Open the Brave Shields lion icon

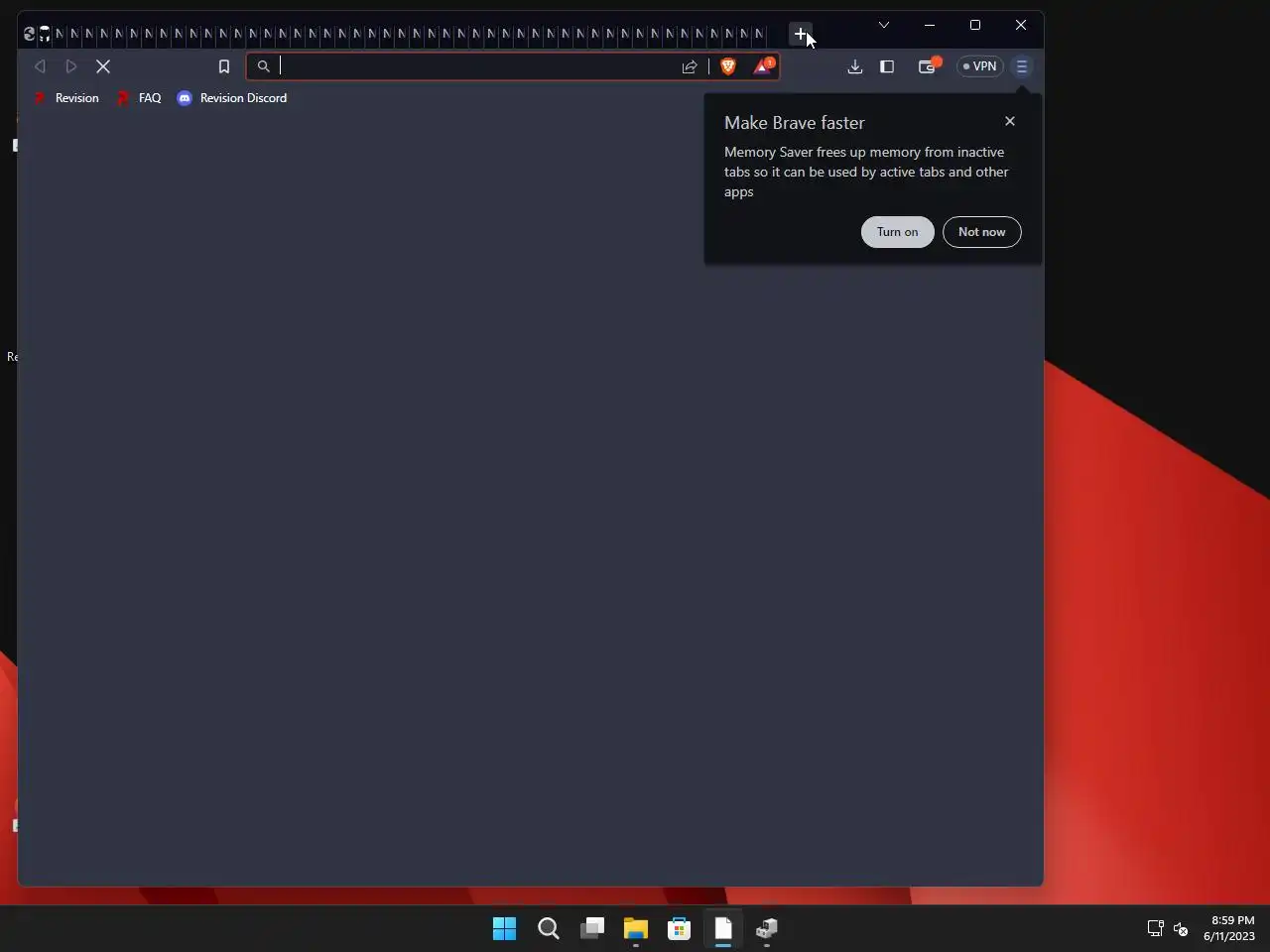(728, 66)
